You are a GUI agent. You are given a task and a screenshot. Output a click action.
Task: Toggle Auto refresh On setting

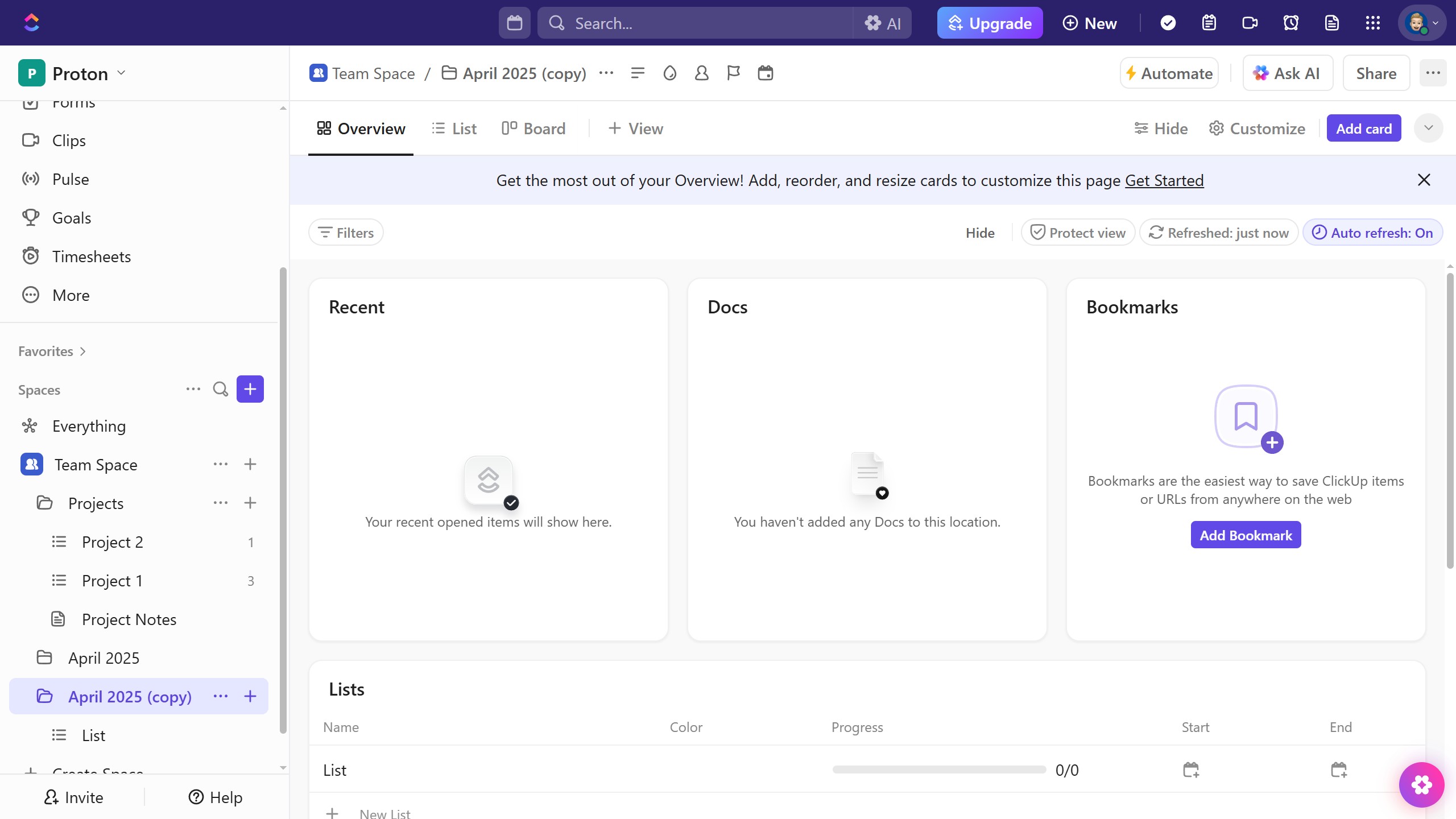tap(1372, 233)
